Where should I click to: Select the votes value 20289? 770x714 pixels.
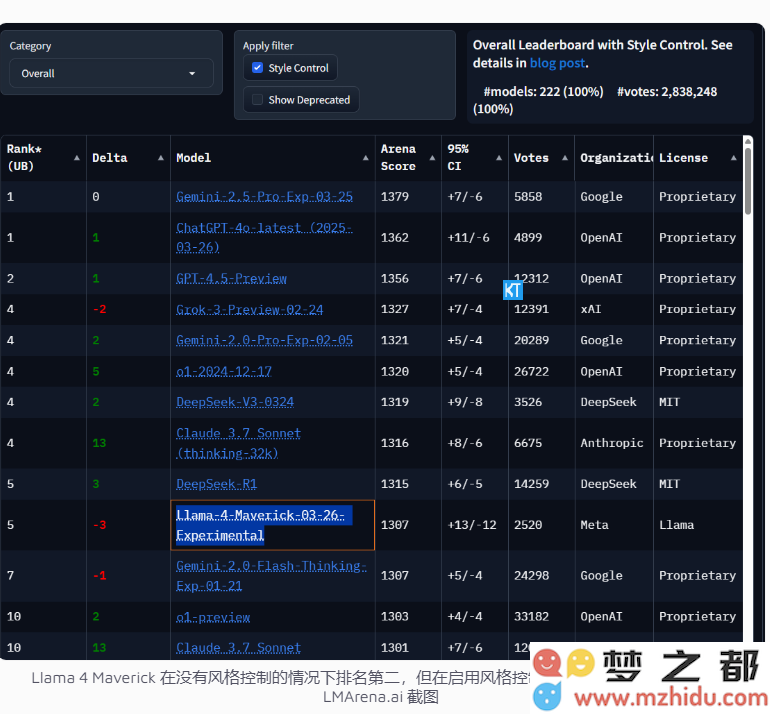(531, 340)
